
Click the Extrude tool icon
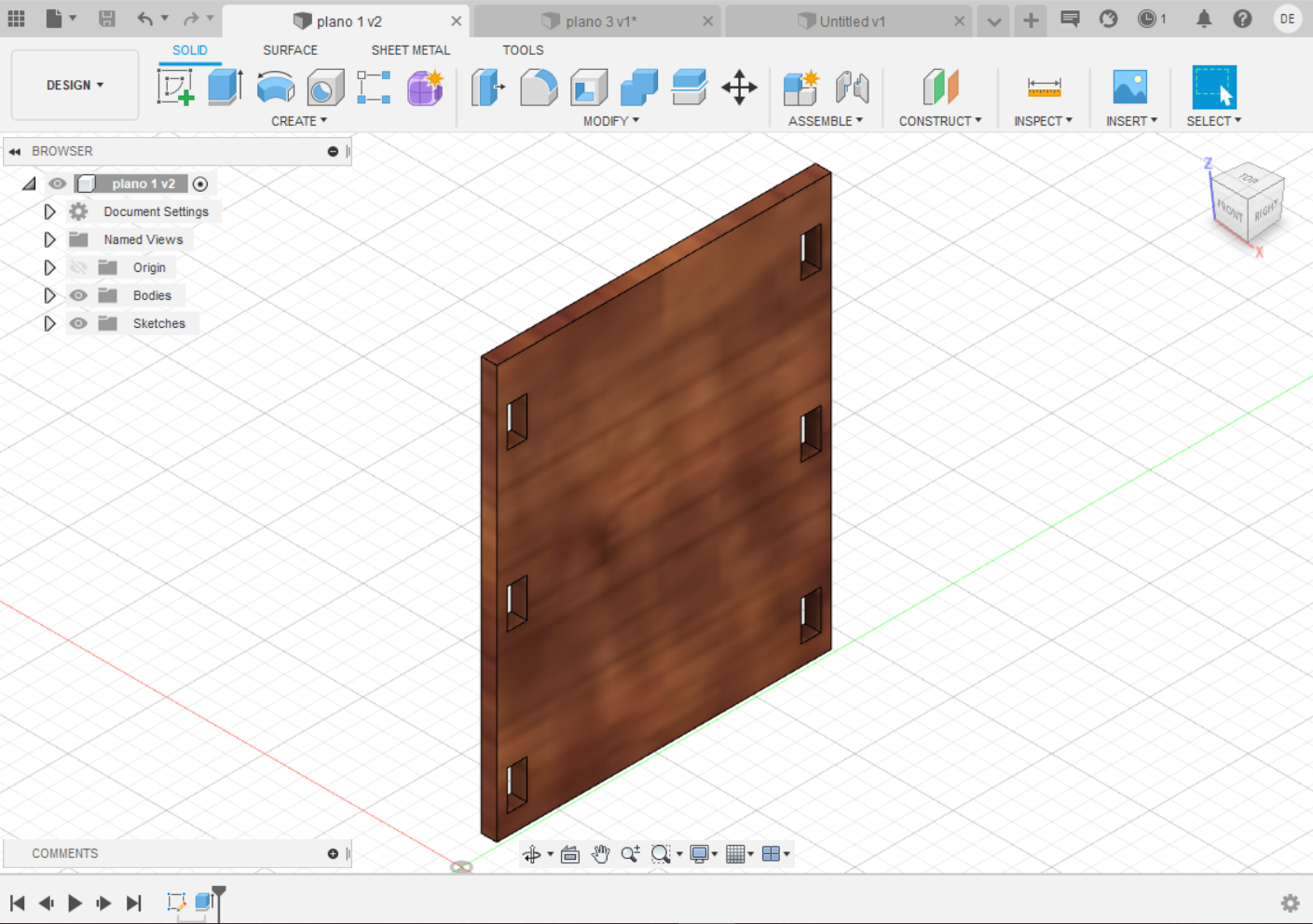click(225, 88)
